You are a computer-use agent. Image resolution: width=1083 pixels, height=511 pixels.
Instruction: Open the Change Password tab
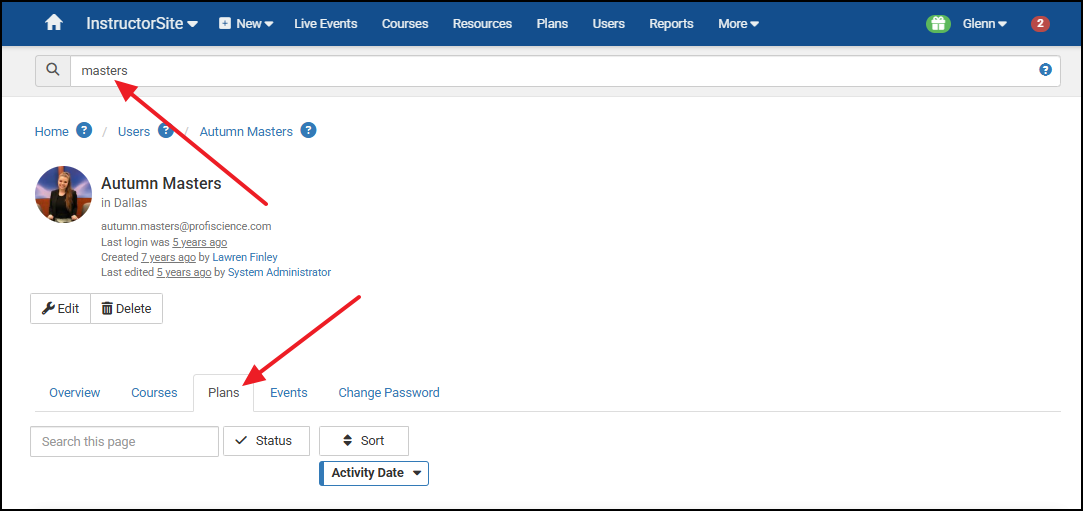pos(389,392)
